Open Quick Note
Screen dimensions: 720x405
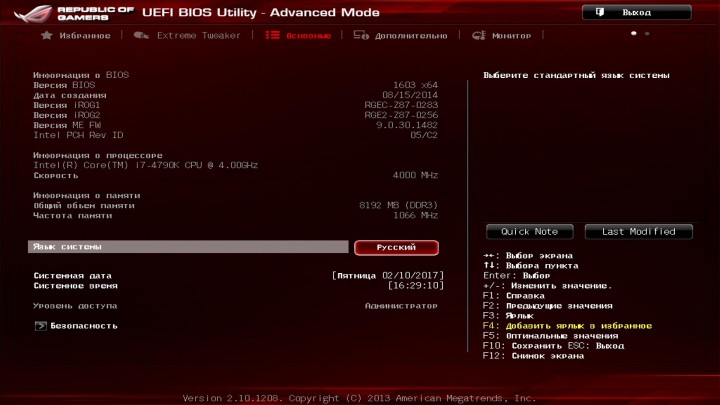pos(529,232)
